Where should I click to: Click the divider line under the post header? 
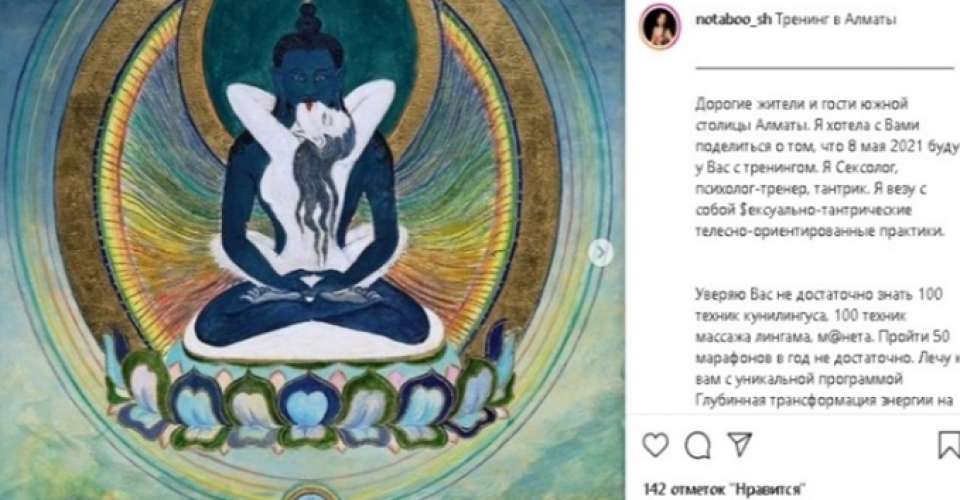click(x=825, y=65)
